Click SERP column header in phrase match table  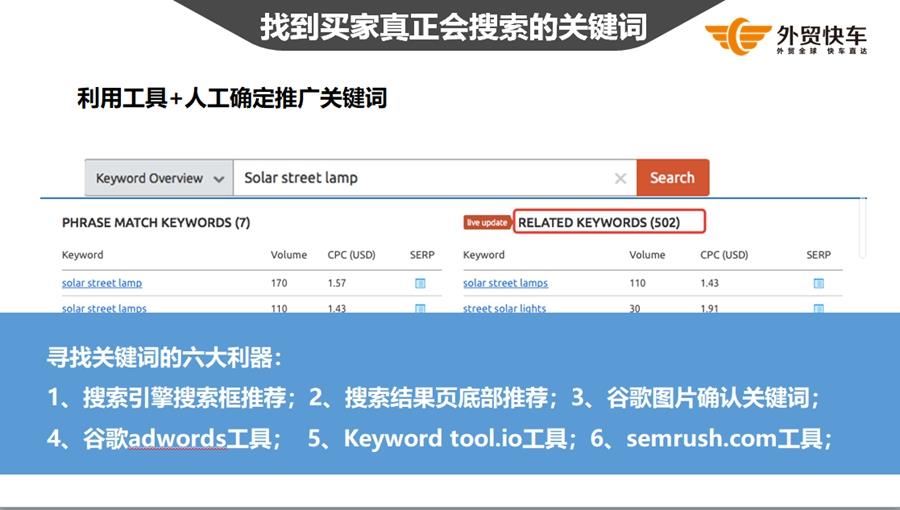coord(422,255)
